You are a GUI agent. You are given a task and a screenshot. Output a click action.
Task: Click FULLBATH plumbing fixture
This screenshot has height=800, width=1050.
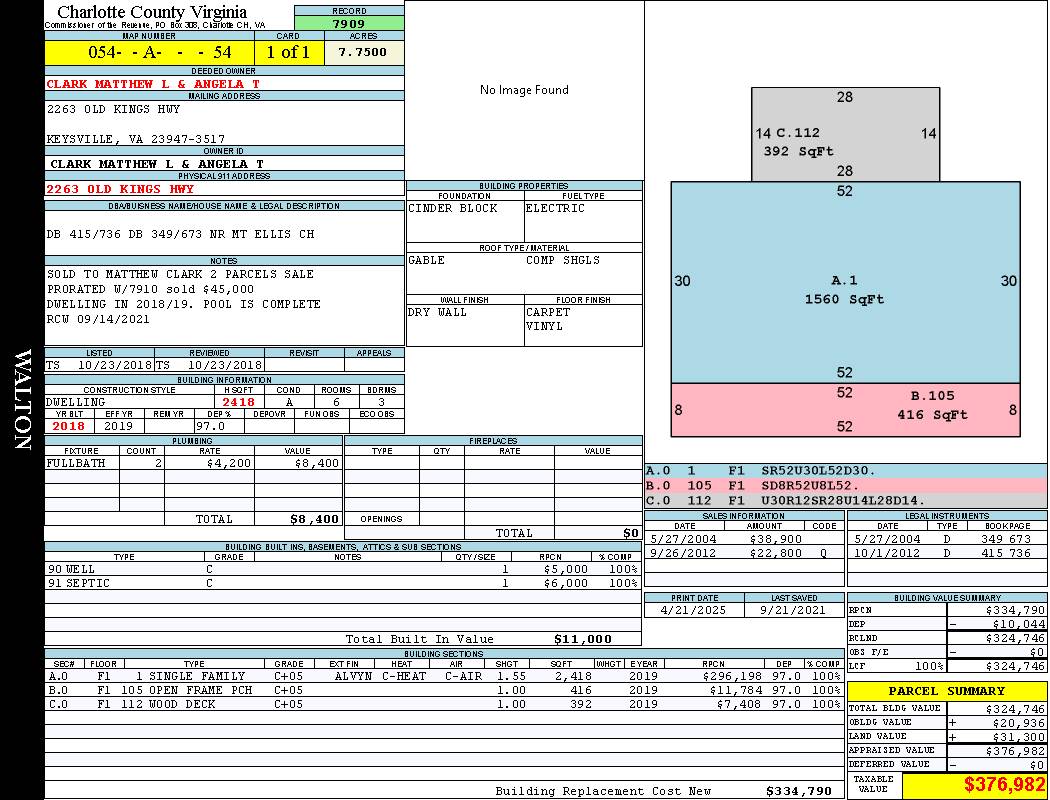coord(76,463)
